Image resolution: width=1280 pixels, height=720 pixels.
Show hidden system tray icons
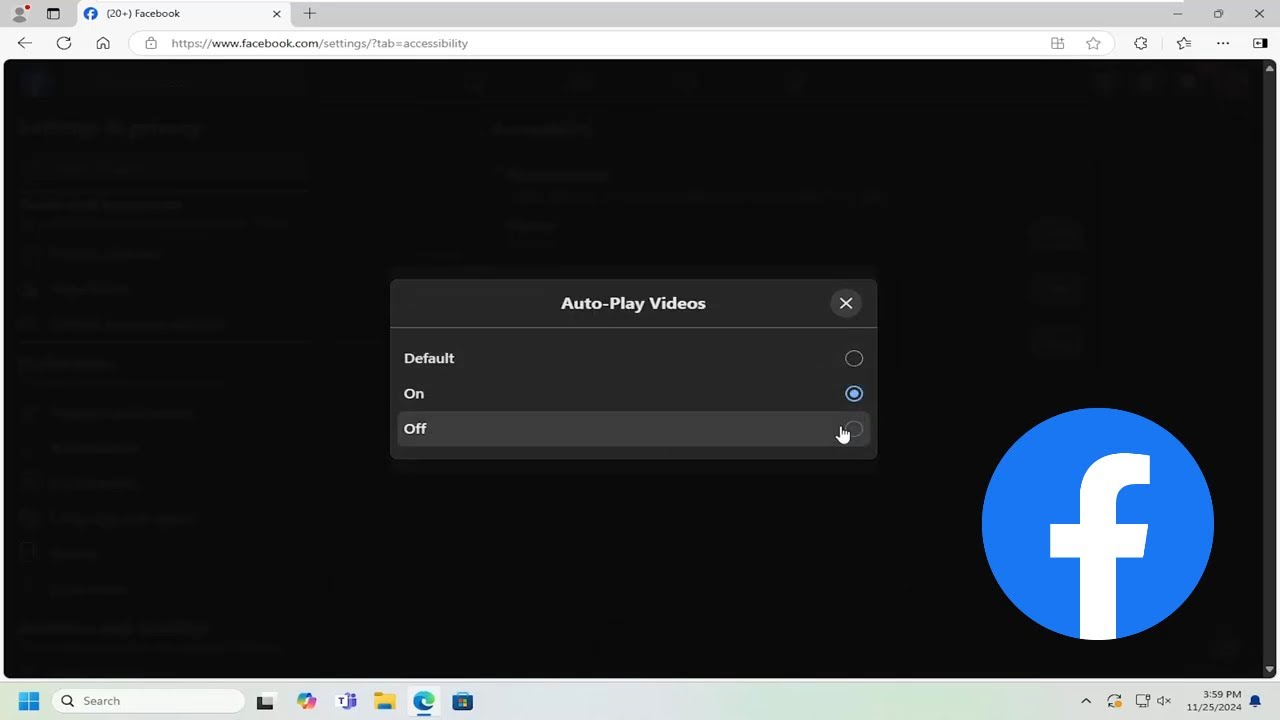1086,701
